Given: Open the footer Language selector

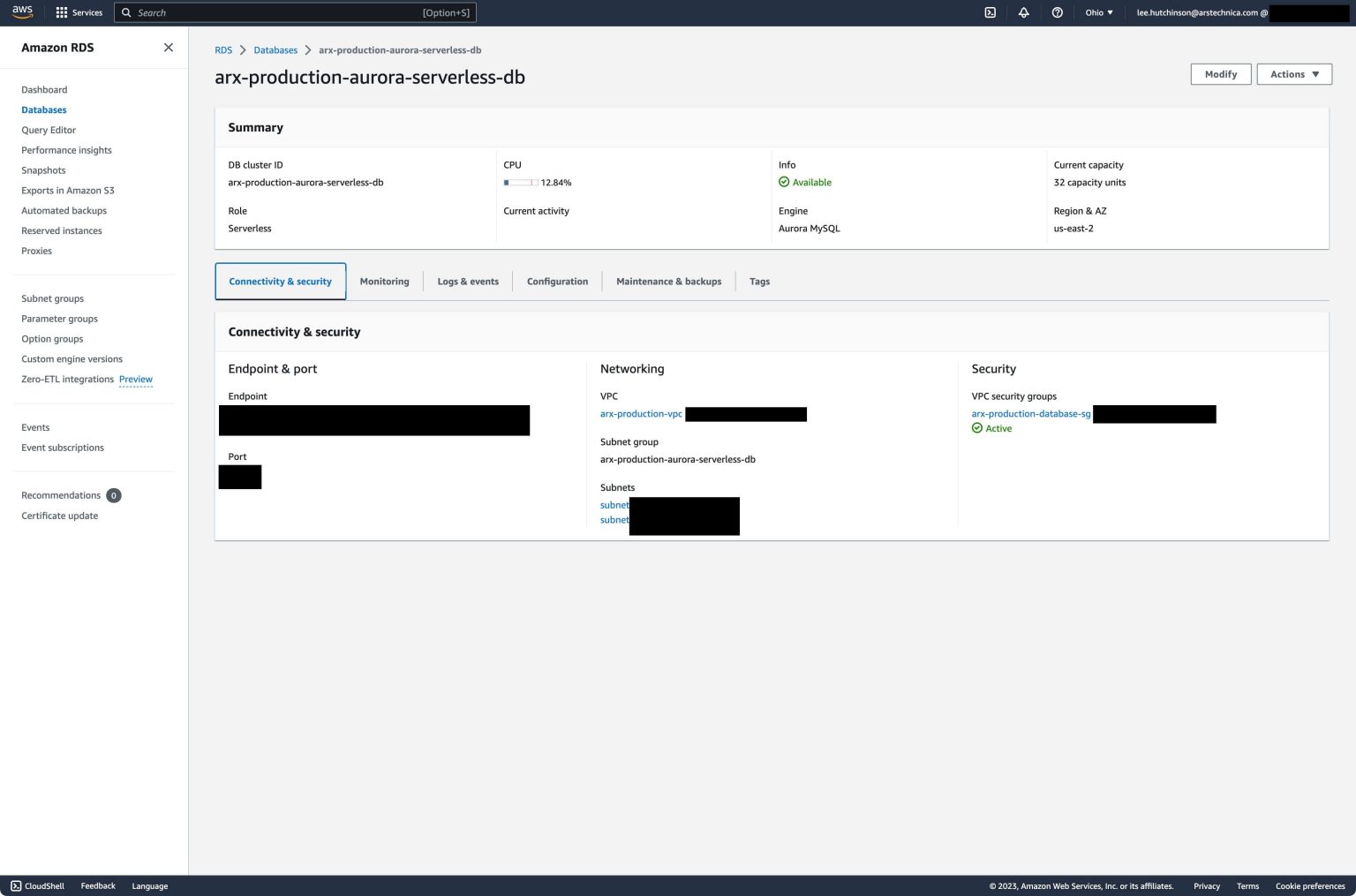Looking at the screenshot, I should point(149,886).
